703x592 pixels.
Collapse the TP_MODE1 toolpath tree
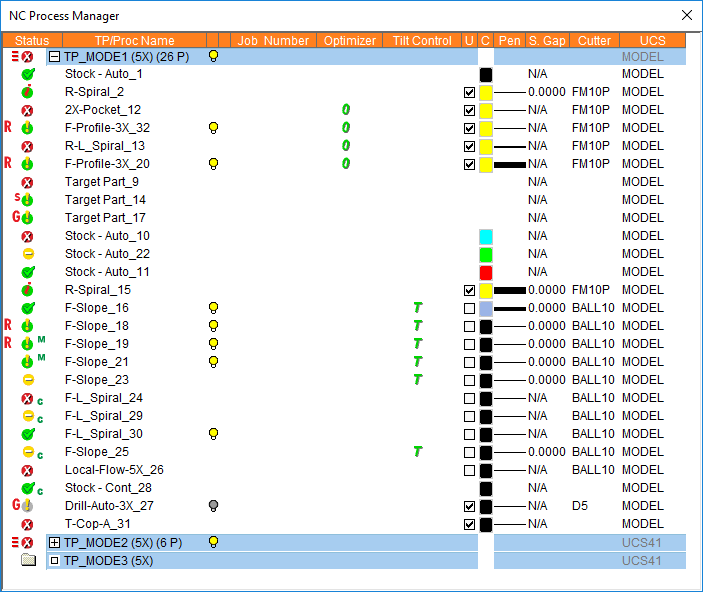[55, 57]
